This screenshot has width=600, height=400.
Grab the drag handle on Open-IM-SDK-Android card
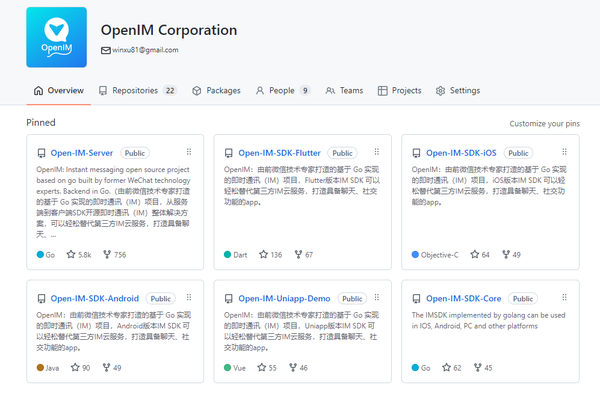189,297
